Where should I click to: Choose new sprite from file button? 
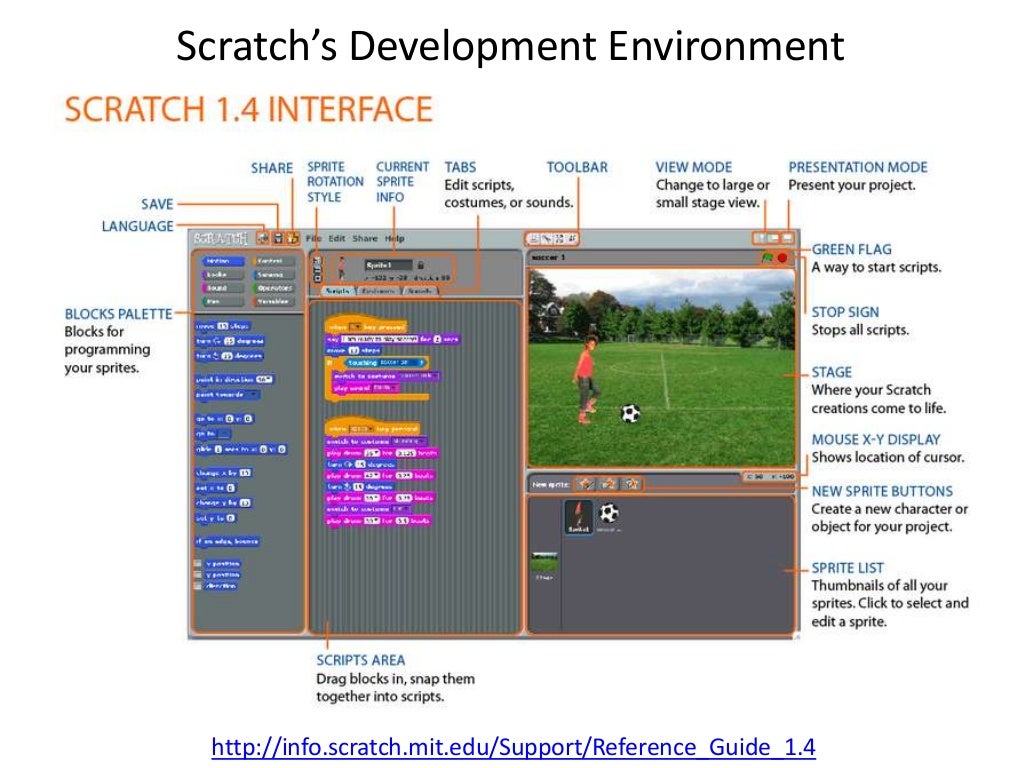tap(609, 484)
